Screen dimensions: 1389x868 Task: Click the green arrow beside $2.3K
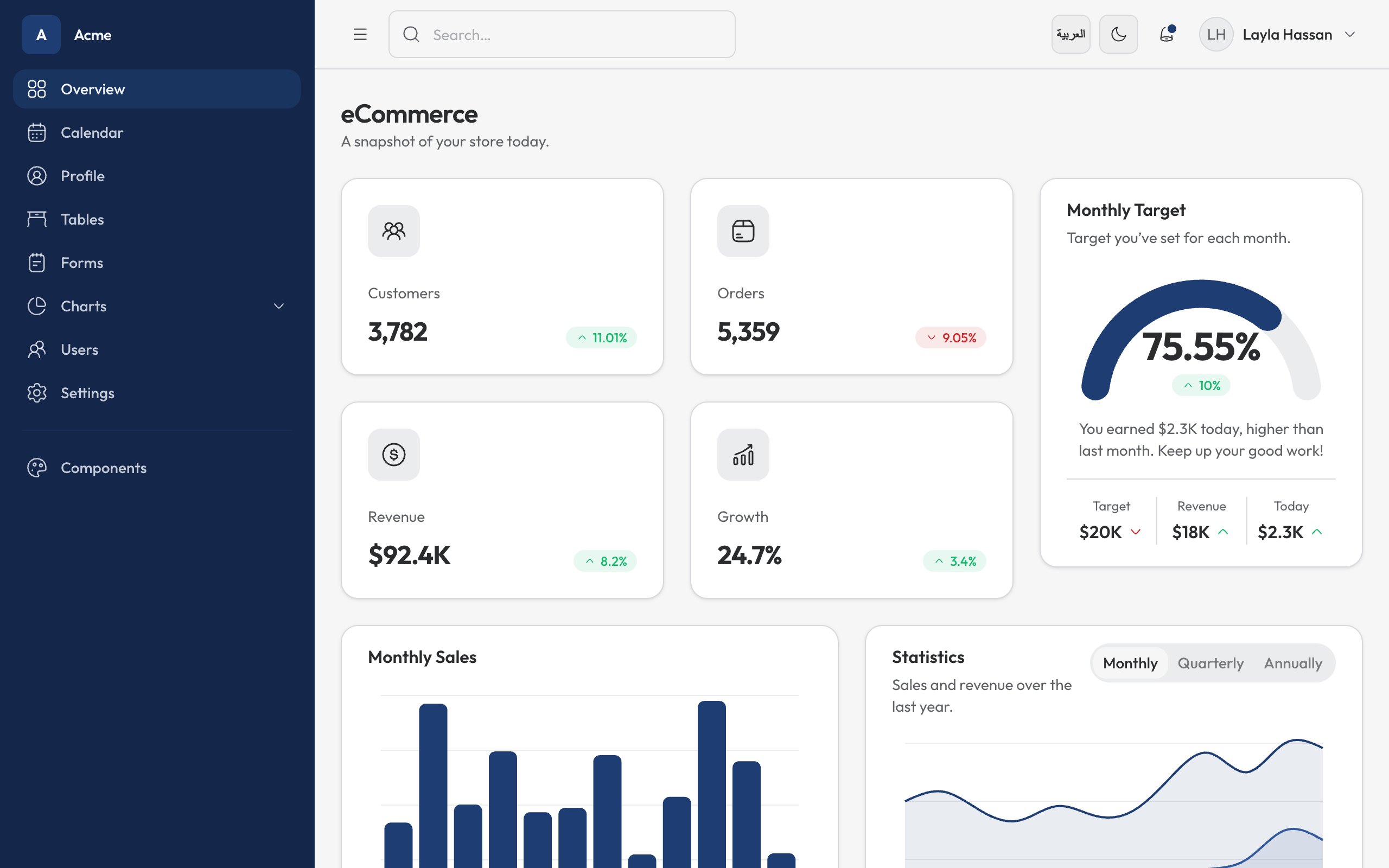click(1317, 532)
